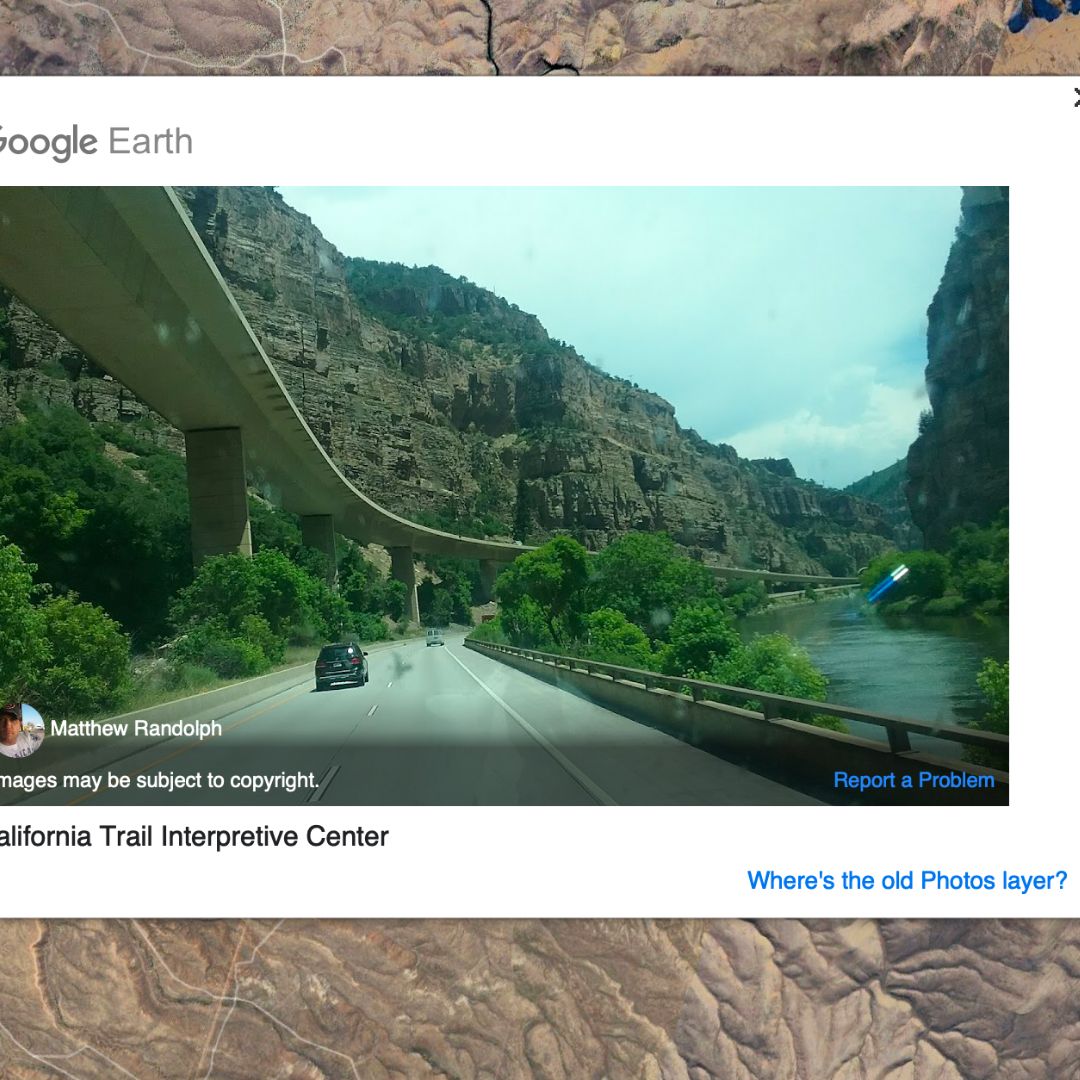
Task: Click the blue lens flare in the photo
Action: (887, 583)
